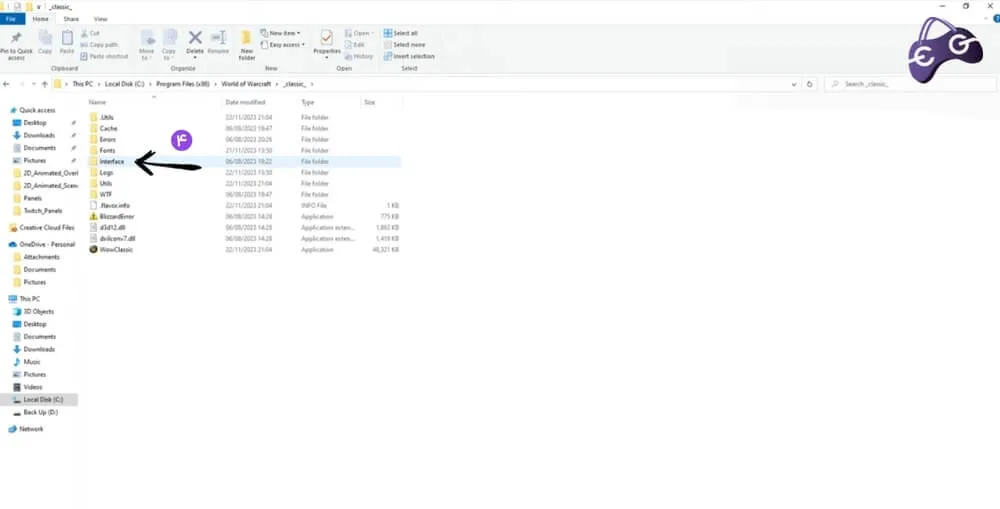Open the New item dropdown
The width and height of the screenshot is (1000, 509).
(x=281, y=33)
